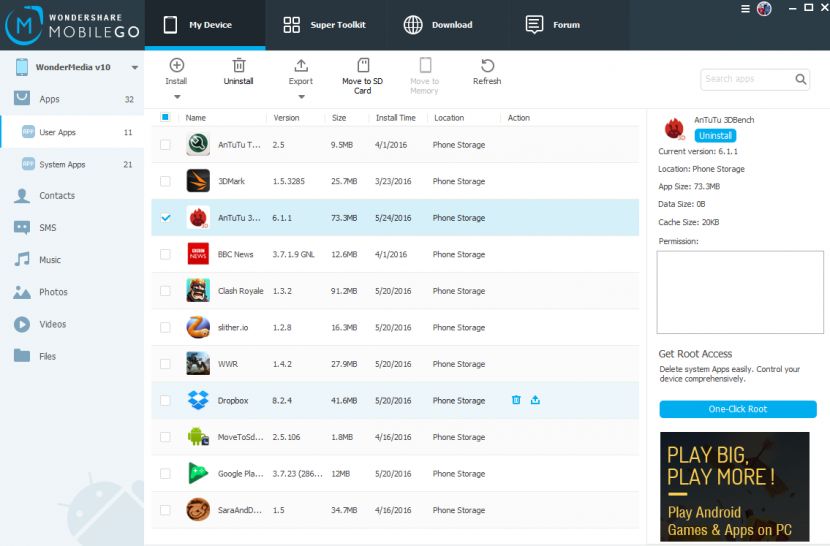Image resolution: width=830 pixels, height=546 pixels.
Task: Check the AnTuTu Tester row checkbox
Action: (x=165, y=145)
